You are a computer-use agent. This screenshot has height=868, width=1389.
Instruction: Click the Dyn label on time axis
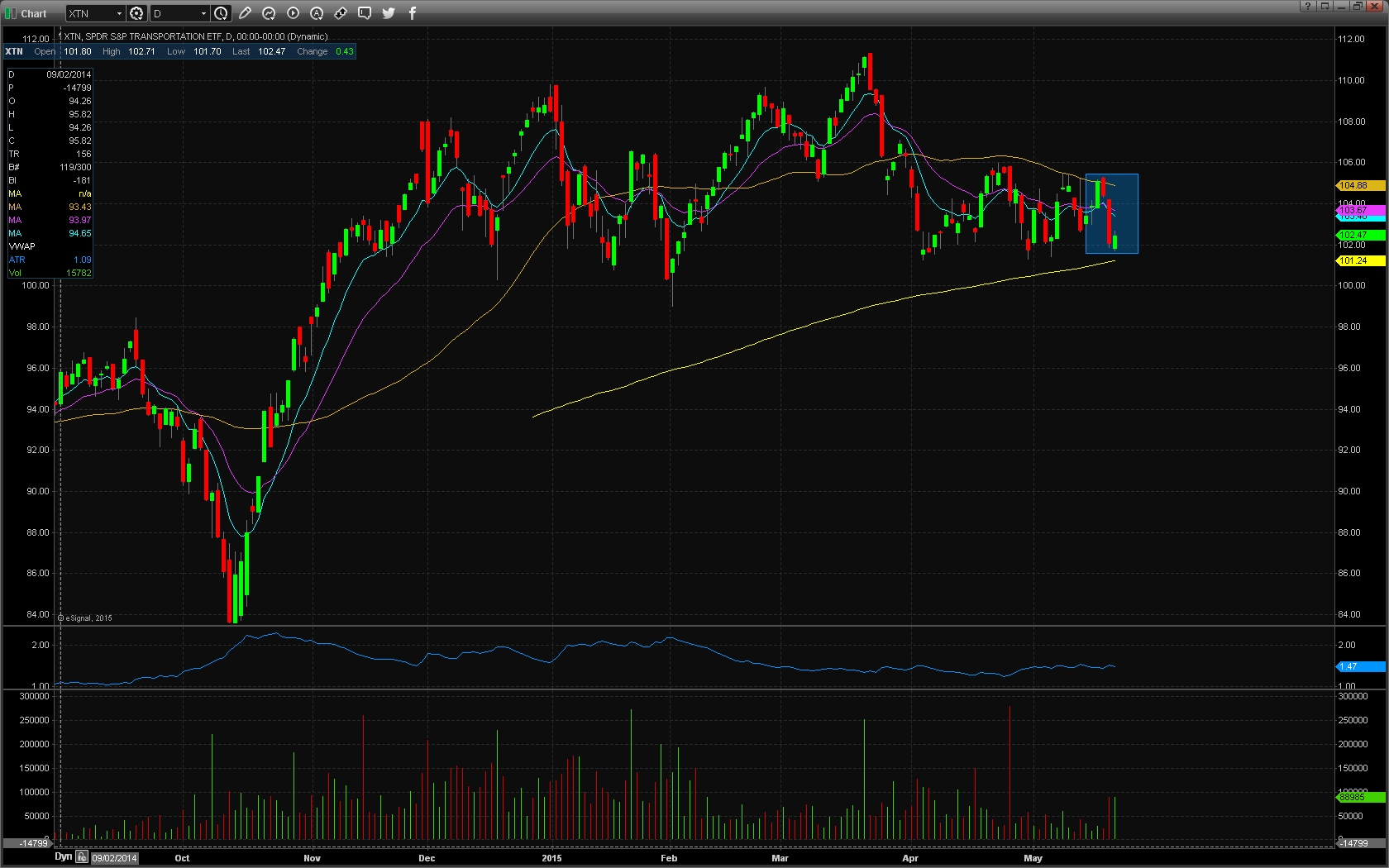[64, 857]
